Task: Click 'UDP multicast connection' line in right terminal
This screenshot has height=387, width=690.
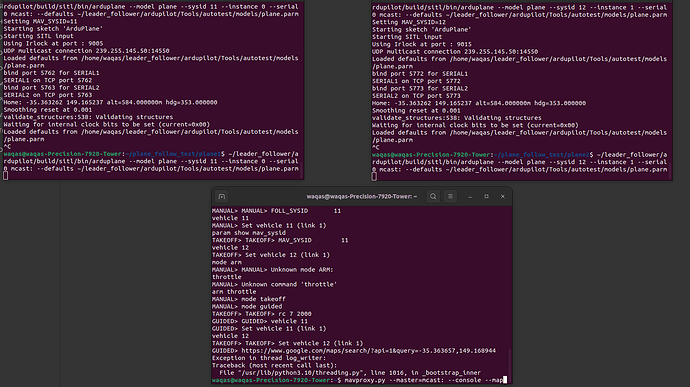Action: pyautogui.click(x=455, y=52)
